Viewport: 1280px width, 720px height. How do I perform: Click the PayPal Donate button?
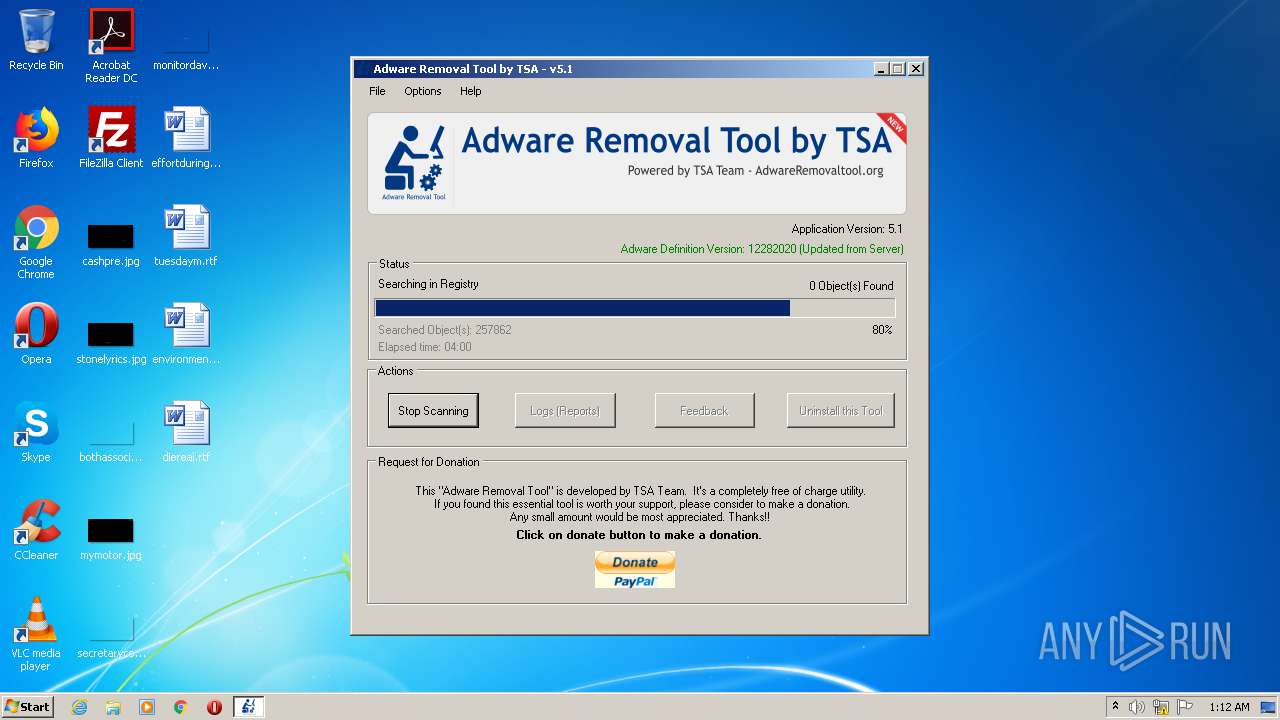(x=635, y=570)
